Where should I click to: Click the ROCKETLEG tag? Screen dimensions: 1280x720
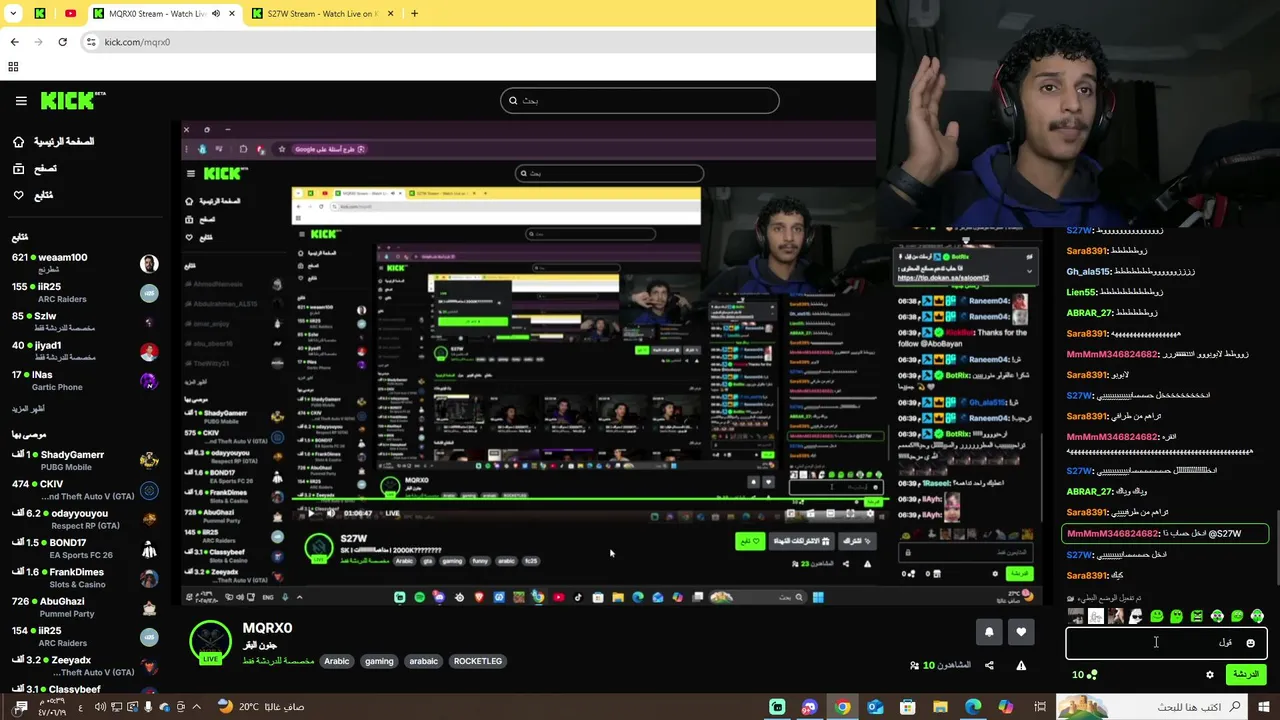tap(478, 661)
